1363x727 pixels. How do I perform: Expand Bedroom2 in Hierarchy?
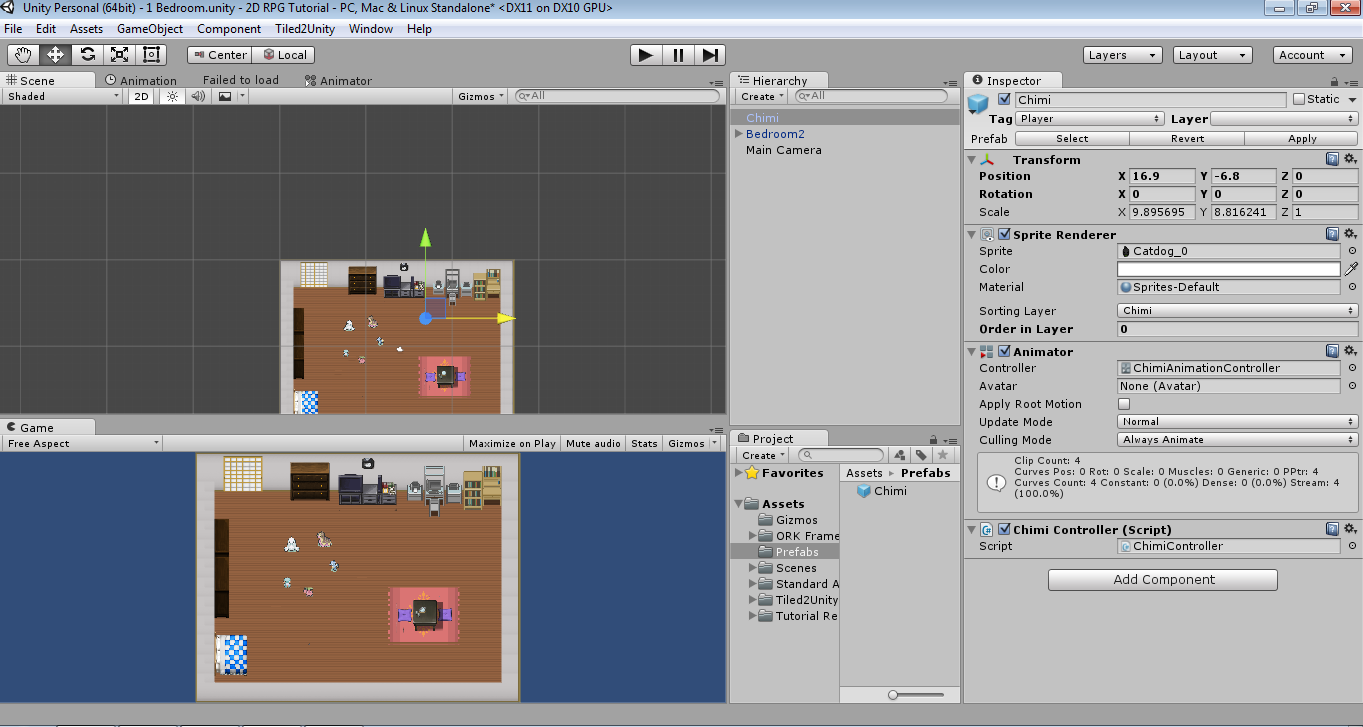coord(739,133)
